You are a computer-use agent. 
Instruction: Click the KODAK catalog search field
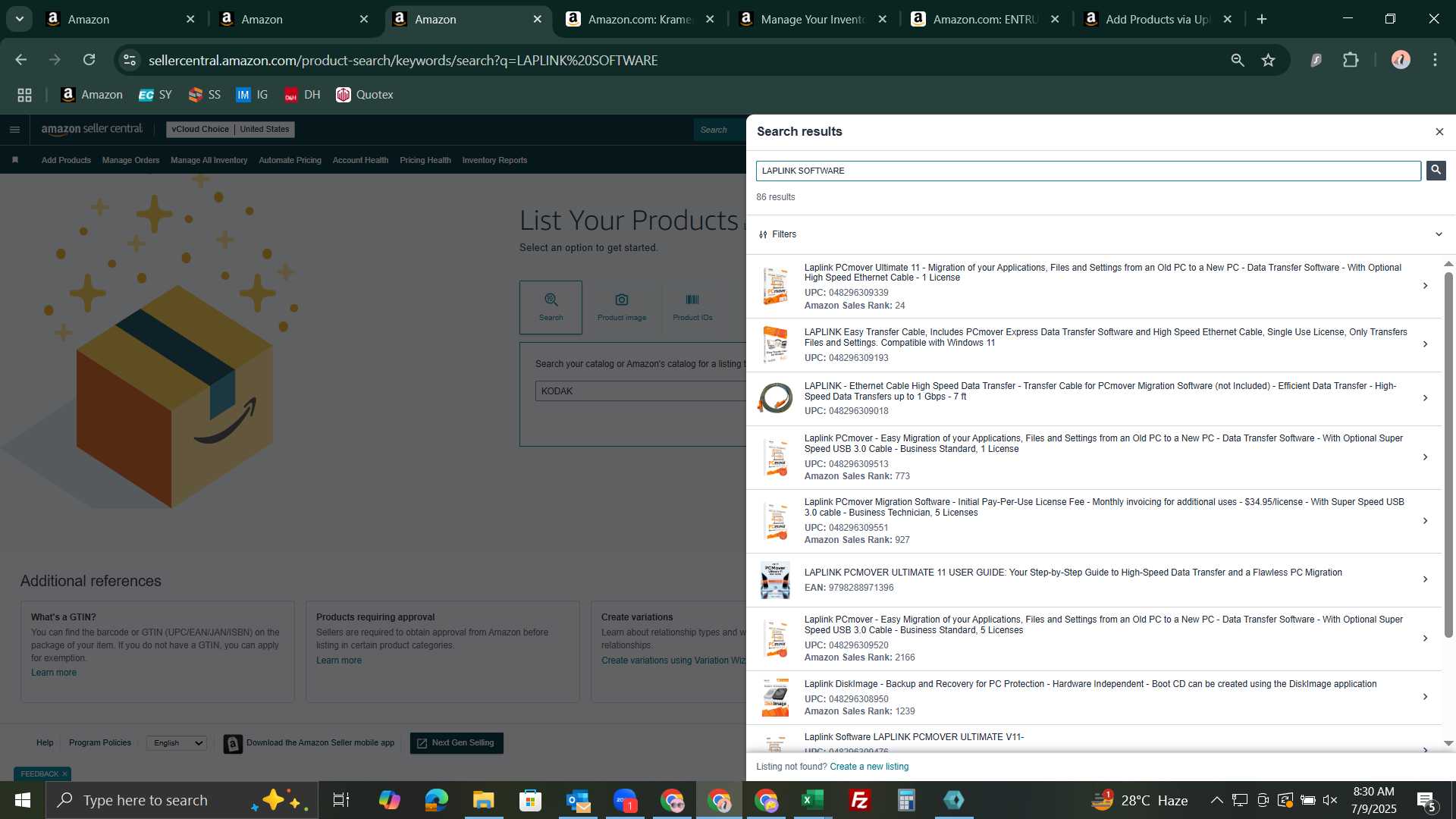[x=641, y=391]
